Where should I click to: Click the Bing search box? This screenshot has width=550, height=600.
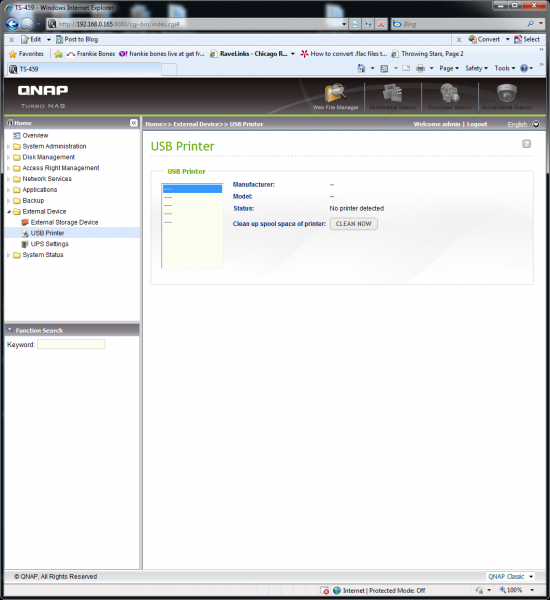point(462,24)
